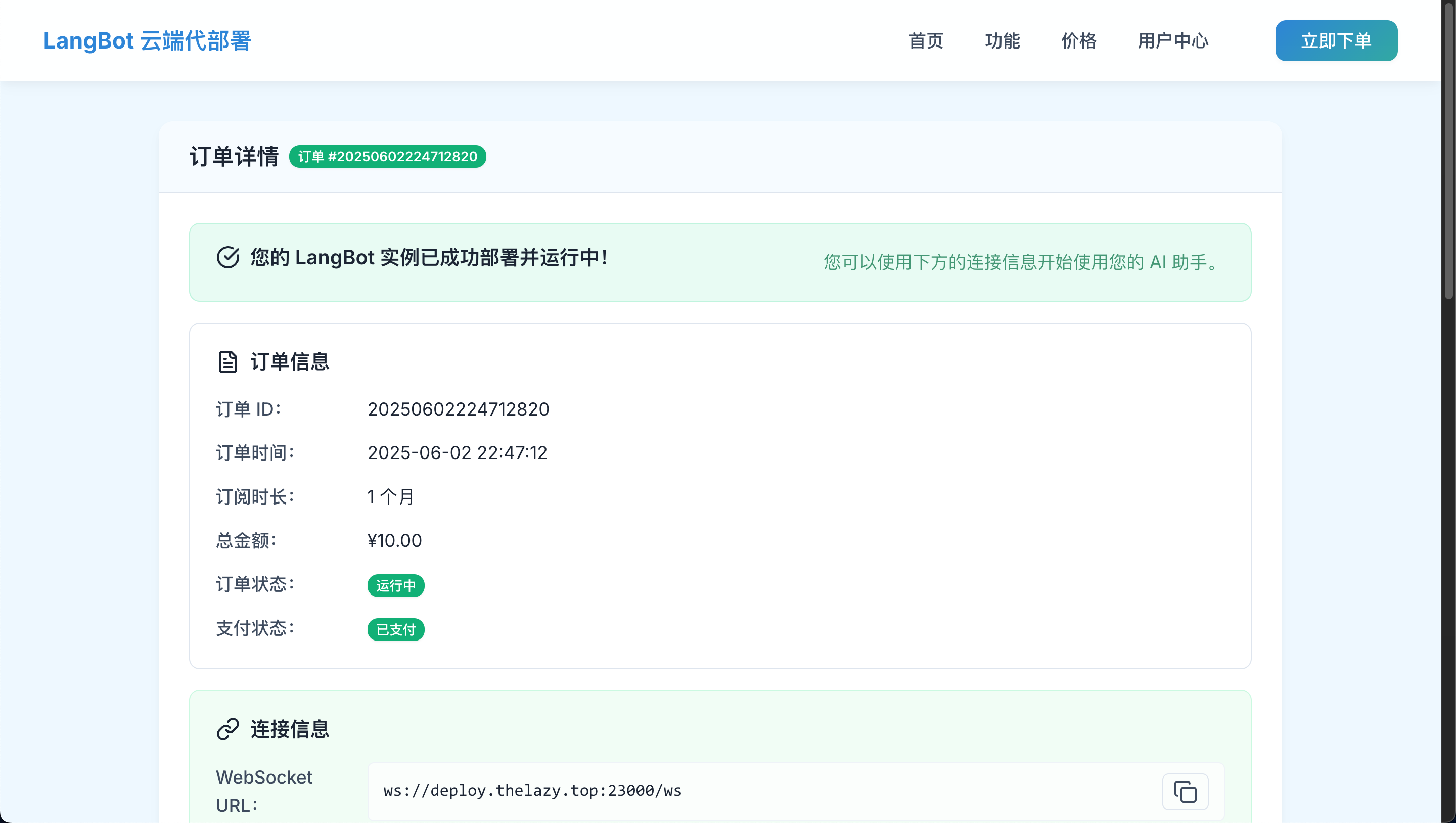This screenshot has height=823, width=1456.
Task: Open the 价格 nav item
Action: click(1078, 41)
